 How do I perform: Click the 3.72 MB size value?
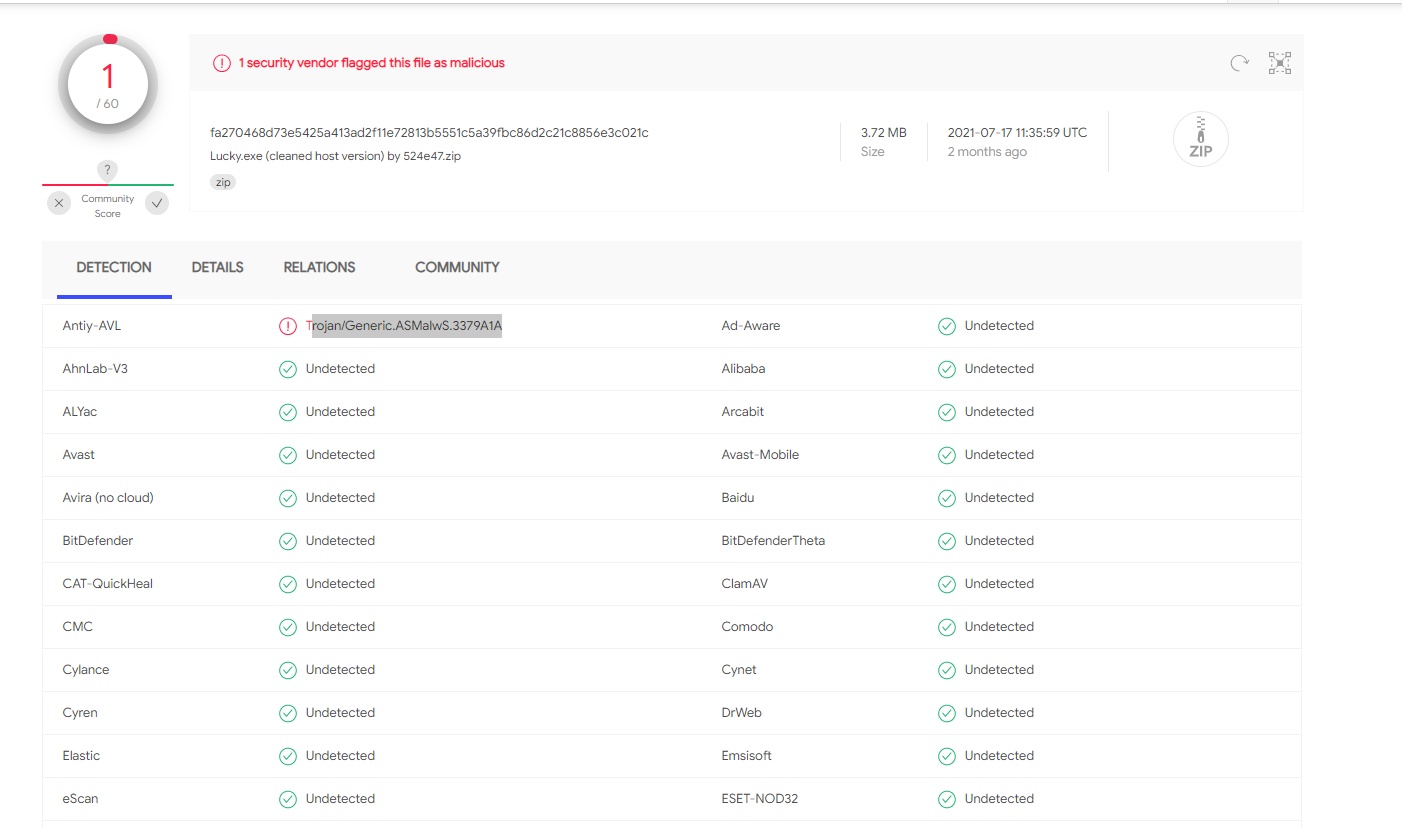884,133
